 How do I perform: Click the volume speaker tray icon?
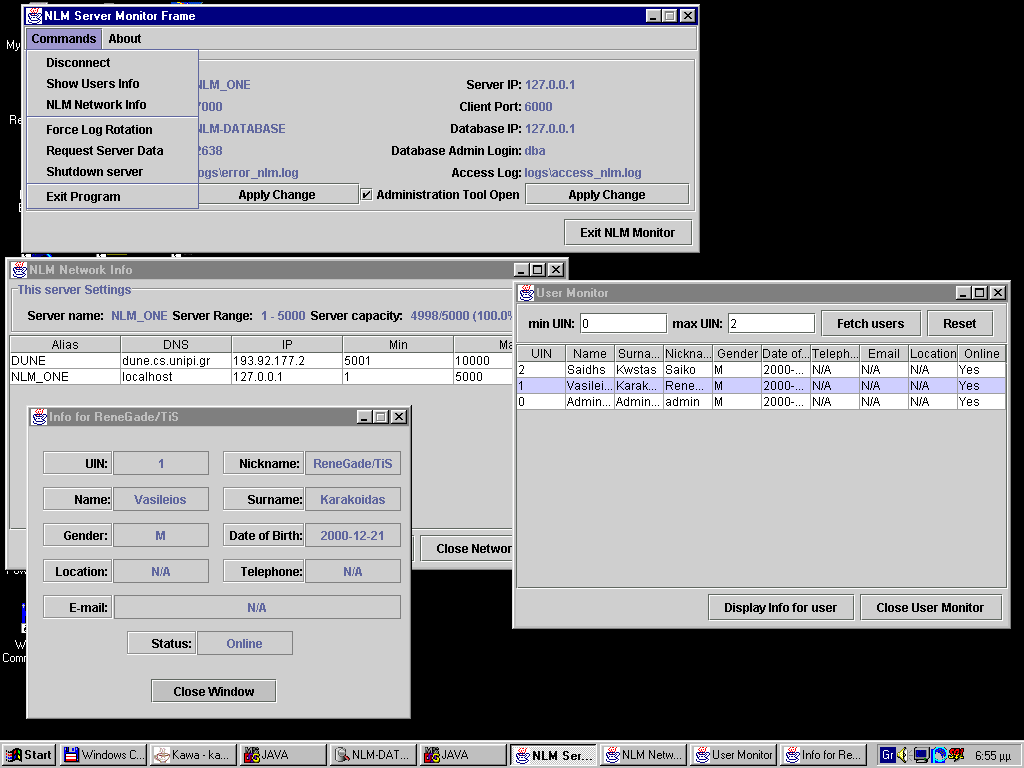pyautogui.click(x=904, y=755)
